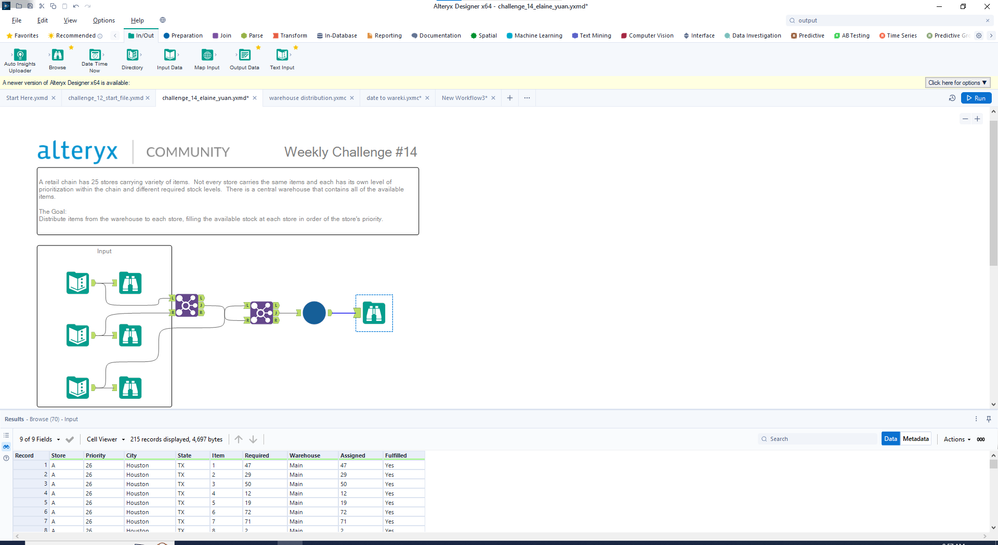Switch to the warehouse distribution.yxmc tab
Image resolution: width=998 pixels, height=545 pixels.
(307, 98)
